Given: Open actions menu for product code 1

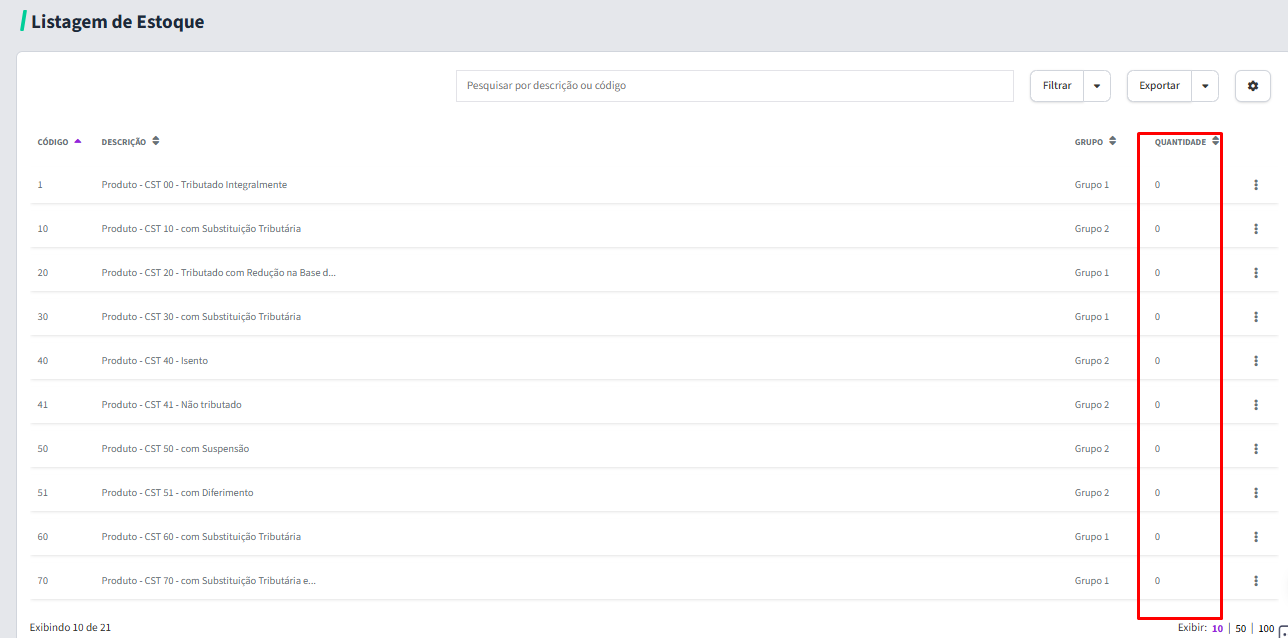Looking at the screenshot, I should pyautogui.click(x=1255, y=185).
